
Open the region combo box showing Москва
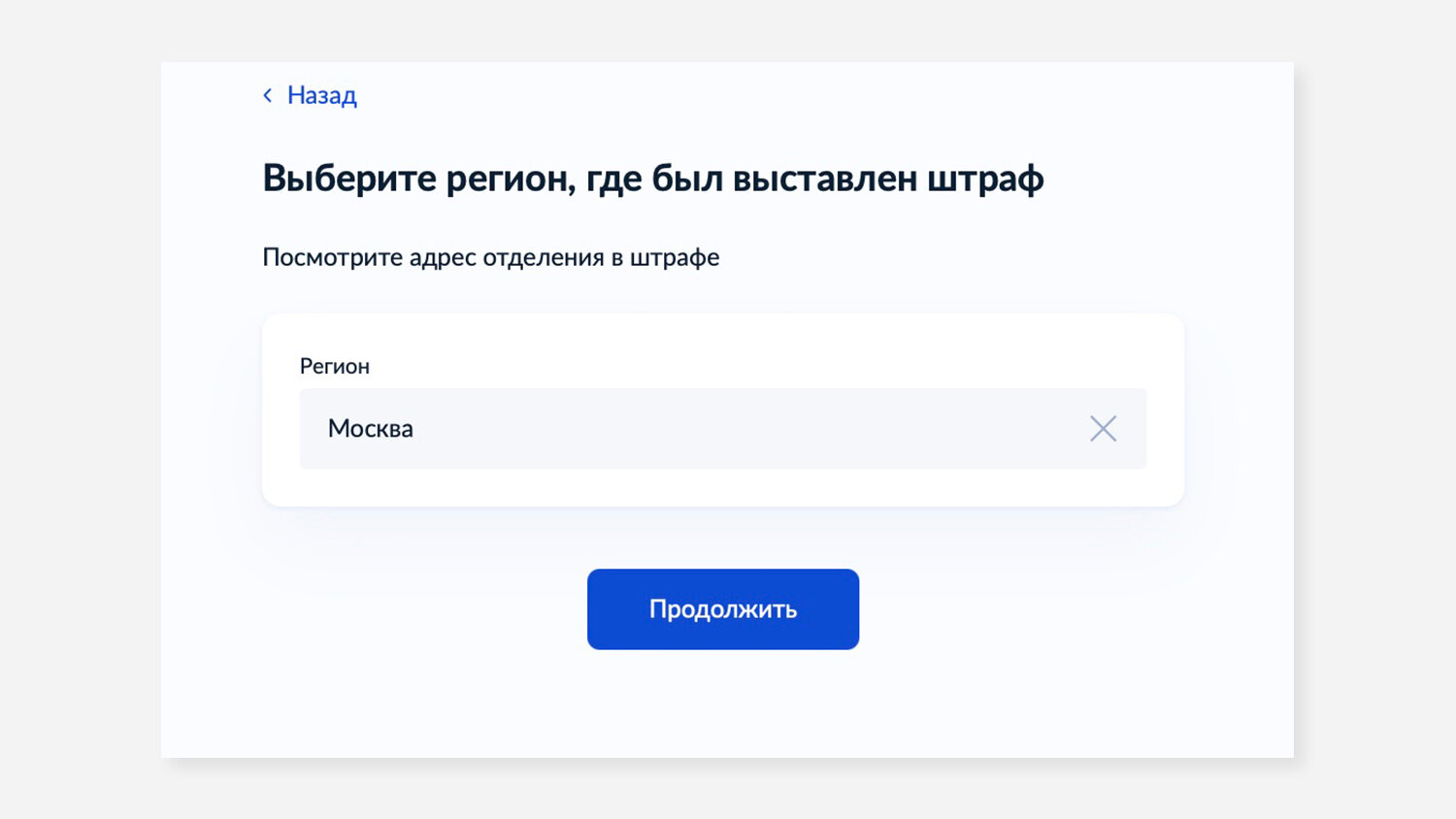tap(723, 429)
